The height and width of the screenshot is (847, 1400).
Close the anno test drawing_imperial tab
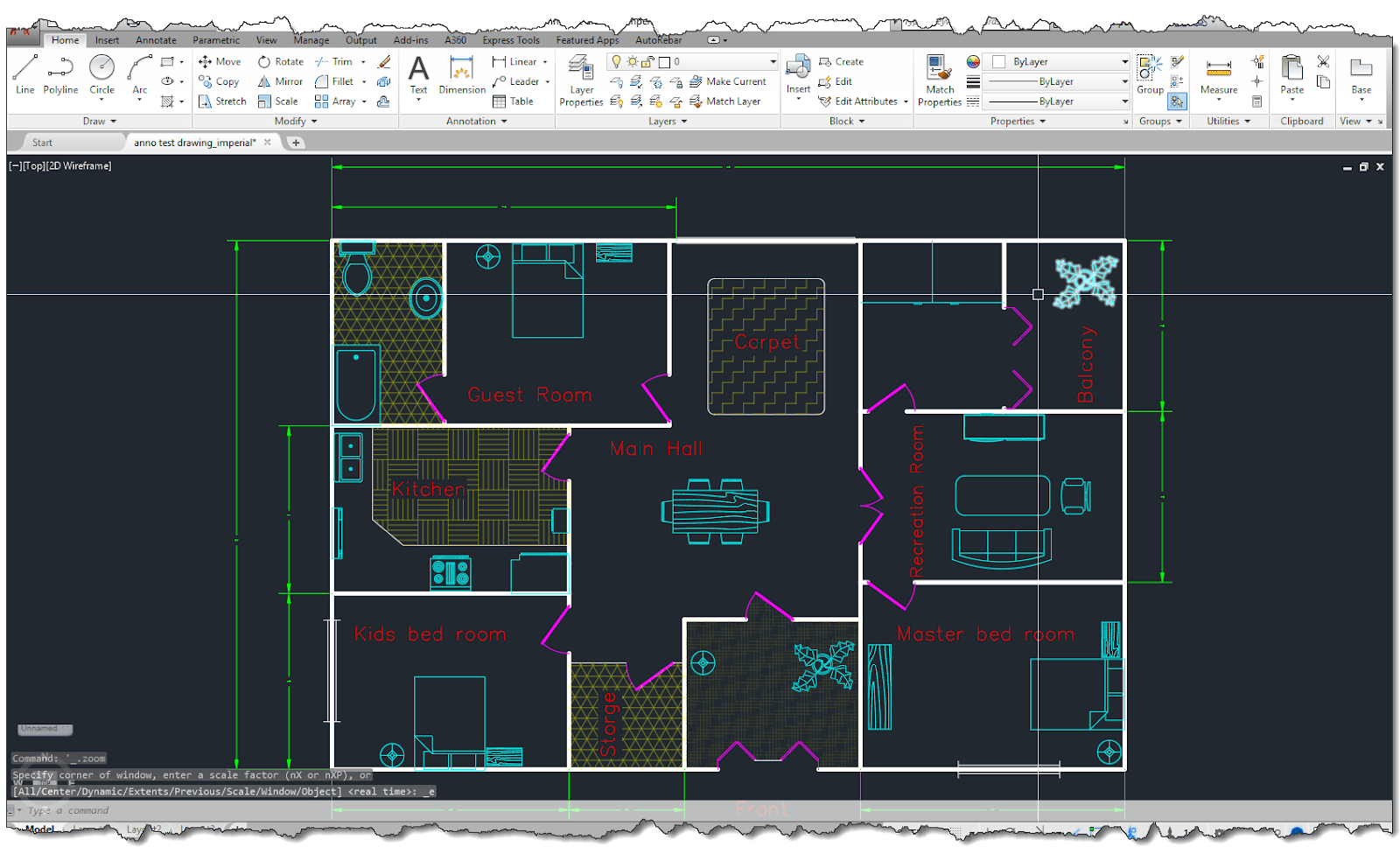pos(268,142)
